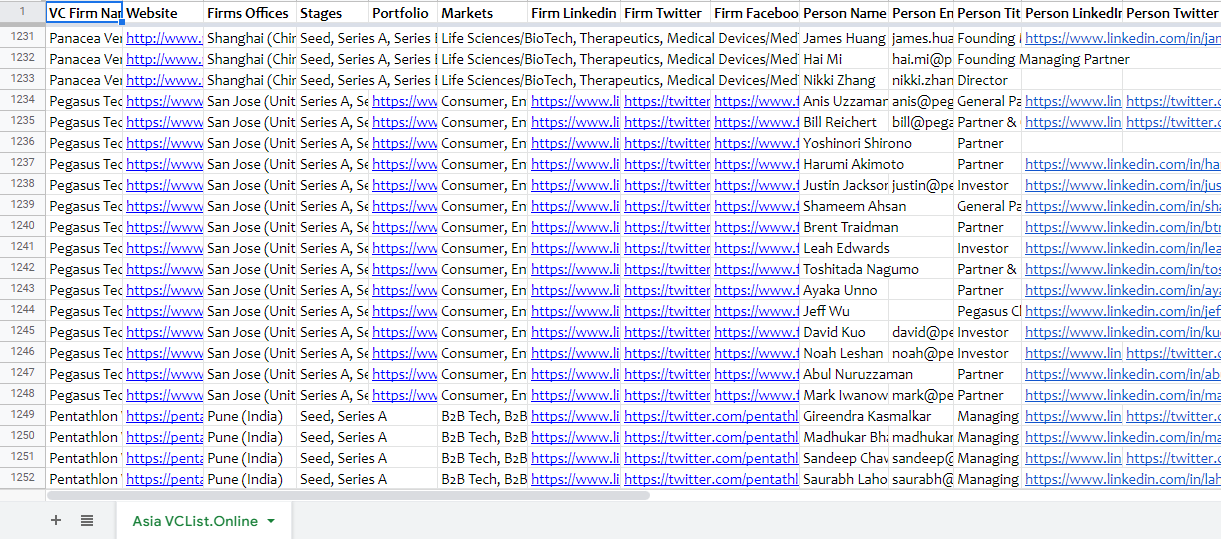Select the Firms Offices header cell

coord(250,13)
